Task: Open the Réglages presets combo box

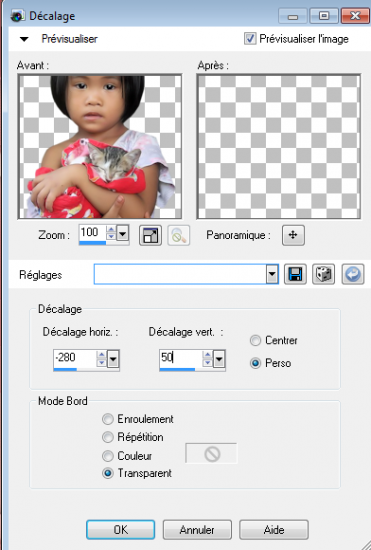Action: tap(186, 274)
